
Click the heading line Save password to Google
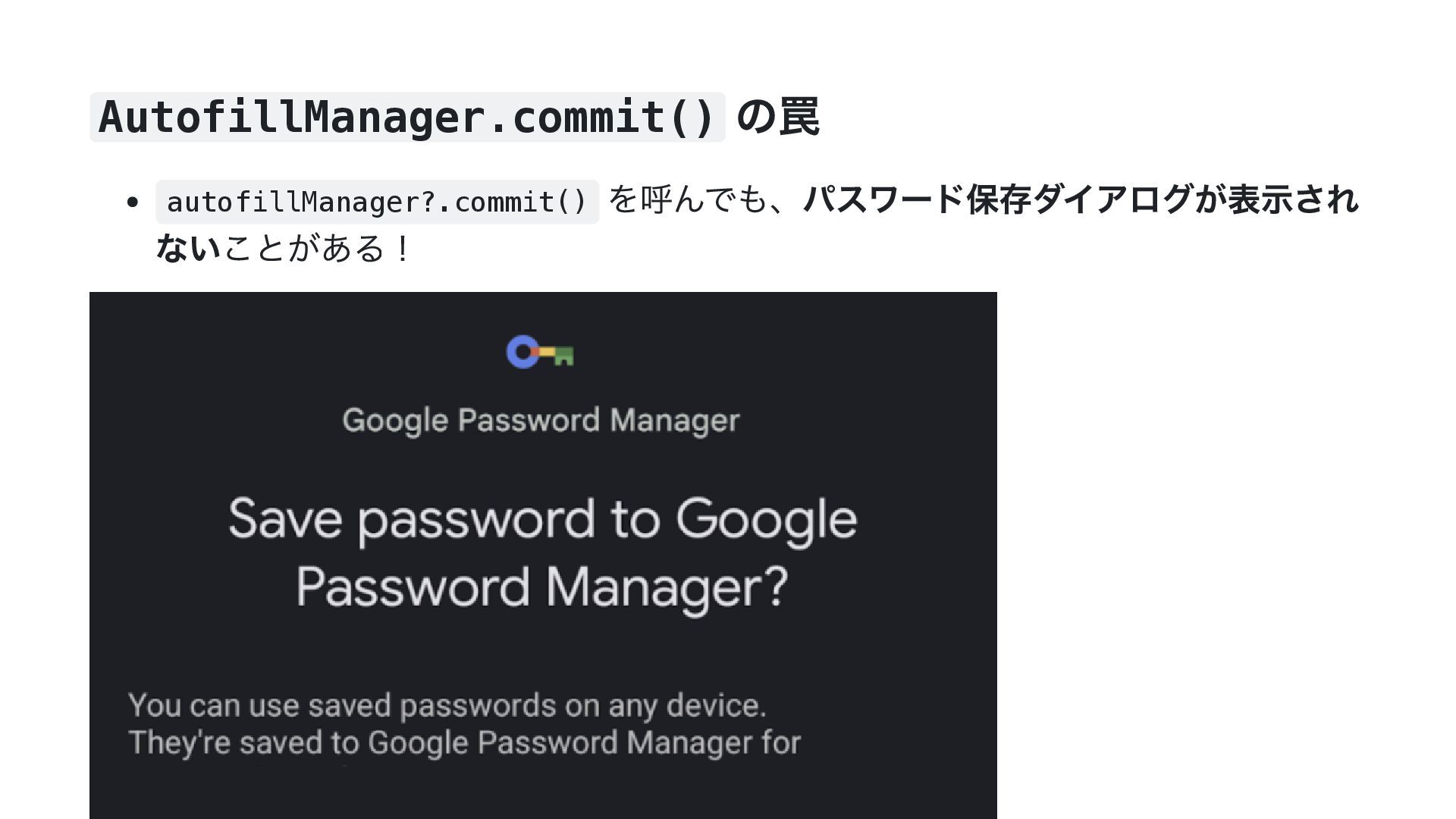click(543, 519)
